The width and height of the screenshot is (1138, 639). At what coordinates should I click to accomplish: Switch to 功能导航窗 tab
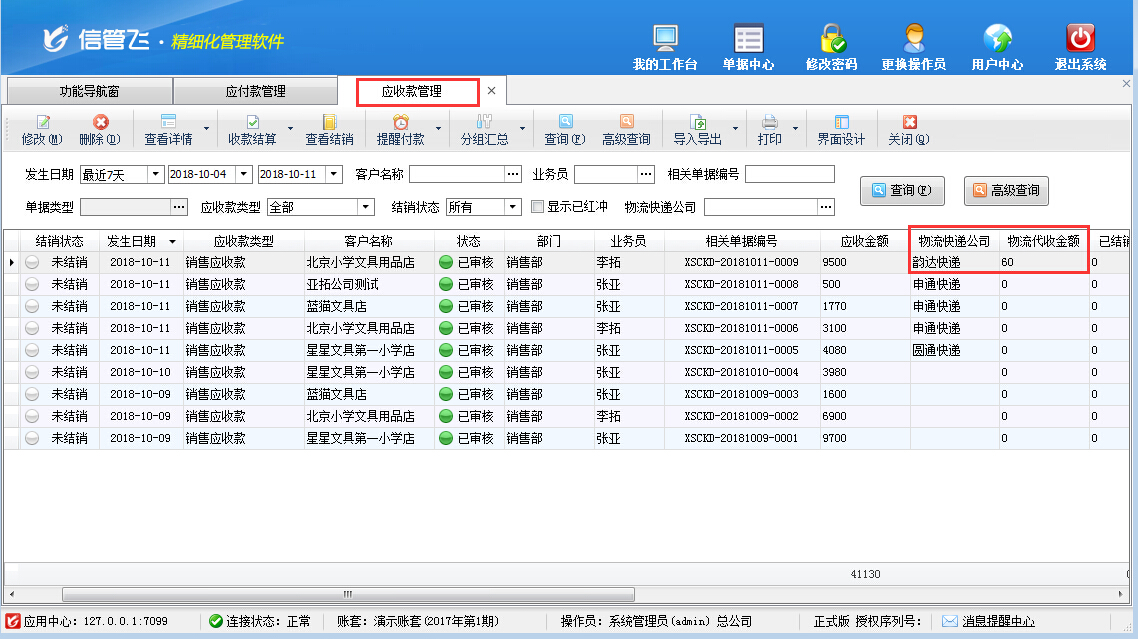click(x=89, y=91)
